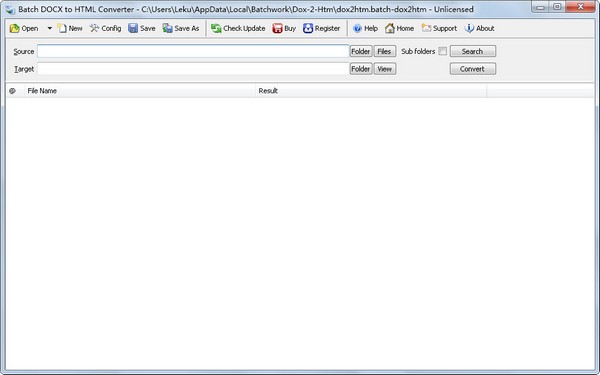Open the Config tools settings

106,28
